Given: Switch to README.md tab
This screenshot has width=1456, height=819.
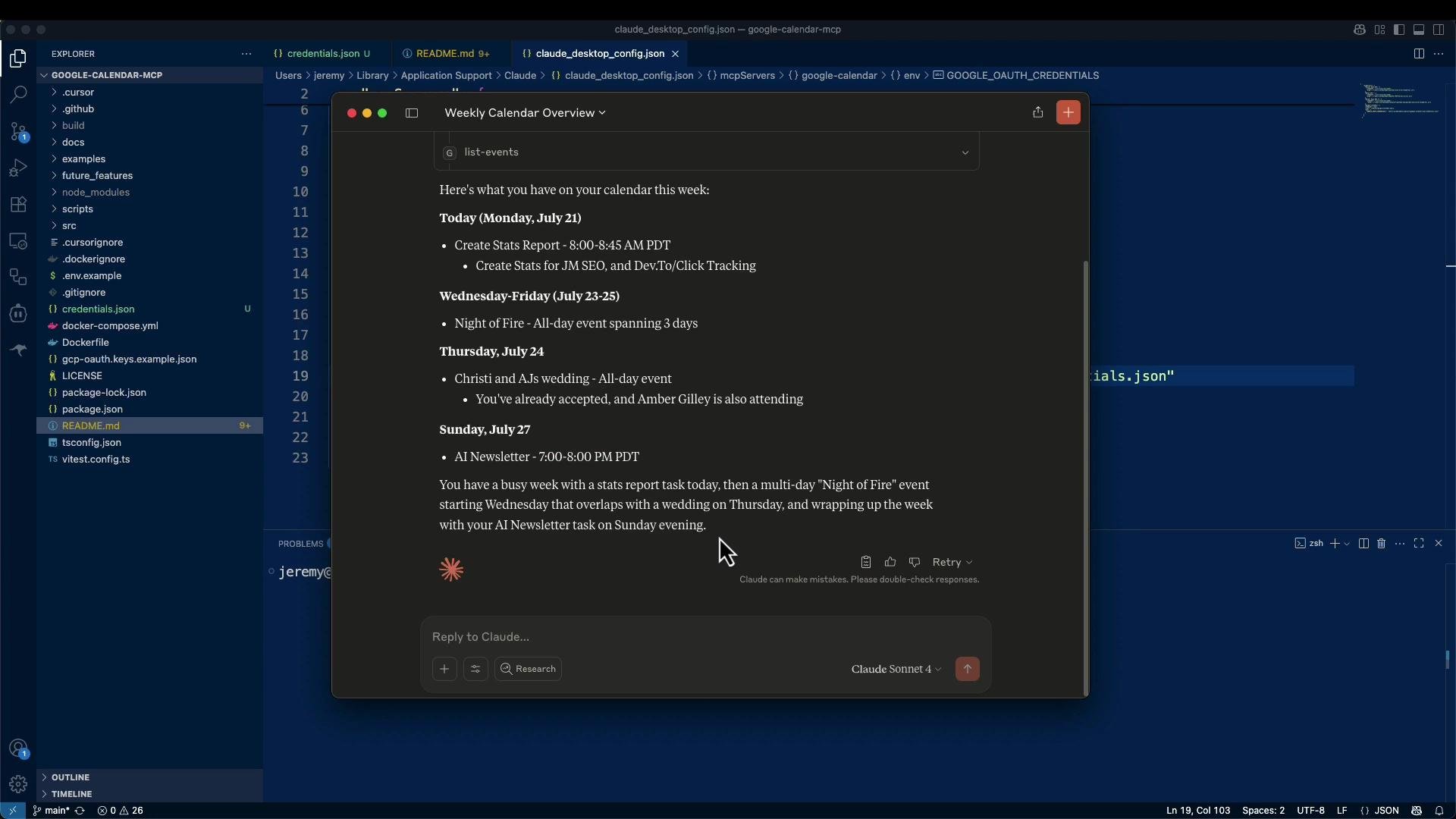Looking at the screenshot, I should pyautogui.click(x=445, y=54).
